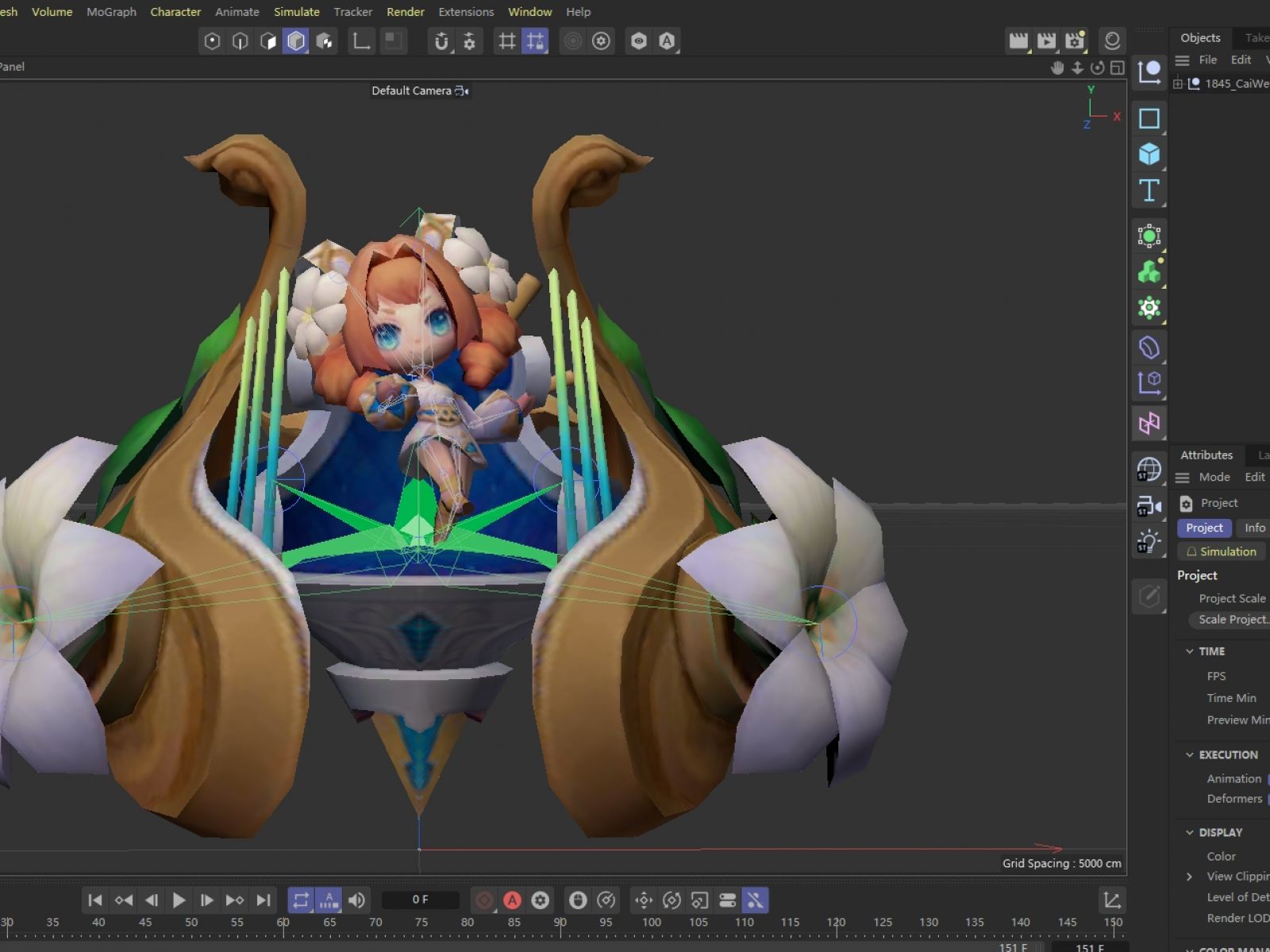Click the viewport pan hand icon
Screen dimensions: 1270x952
(x=1057, y=67)
